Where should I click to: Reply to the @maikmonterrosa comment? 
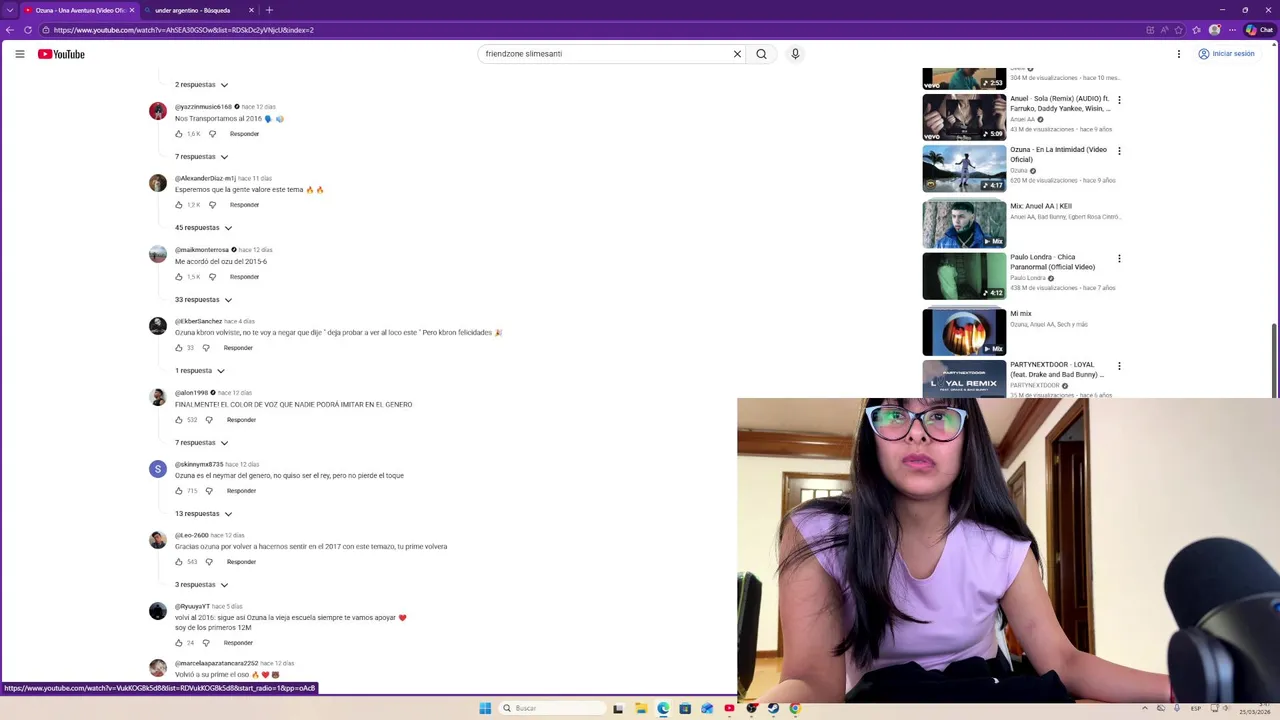click(244, 277)
